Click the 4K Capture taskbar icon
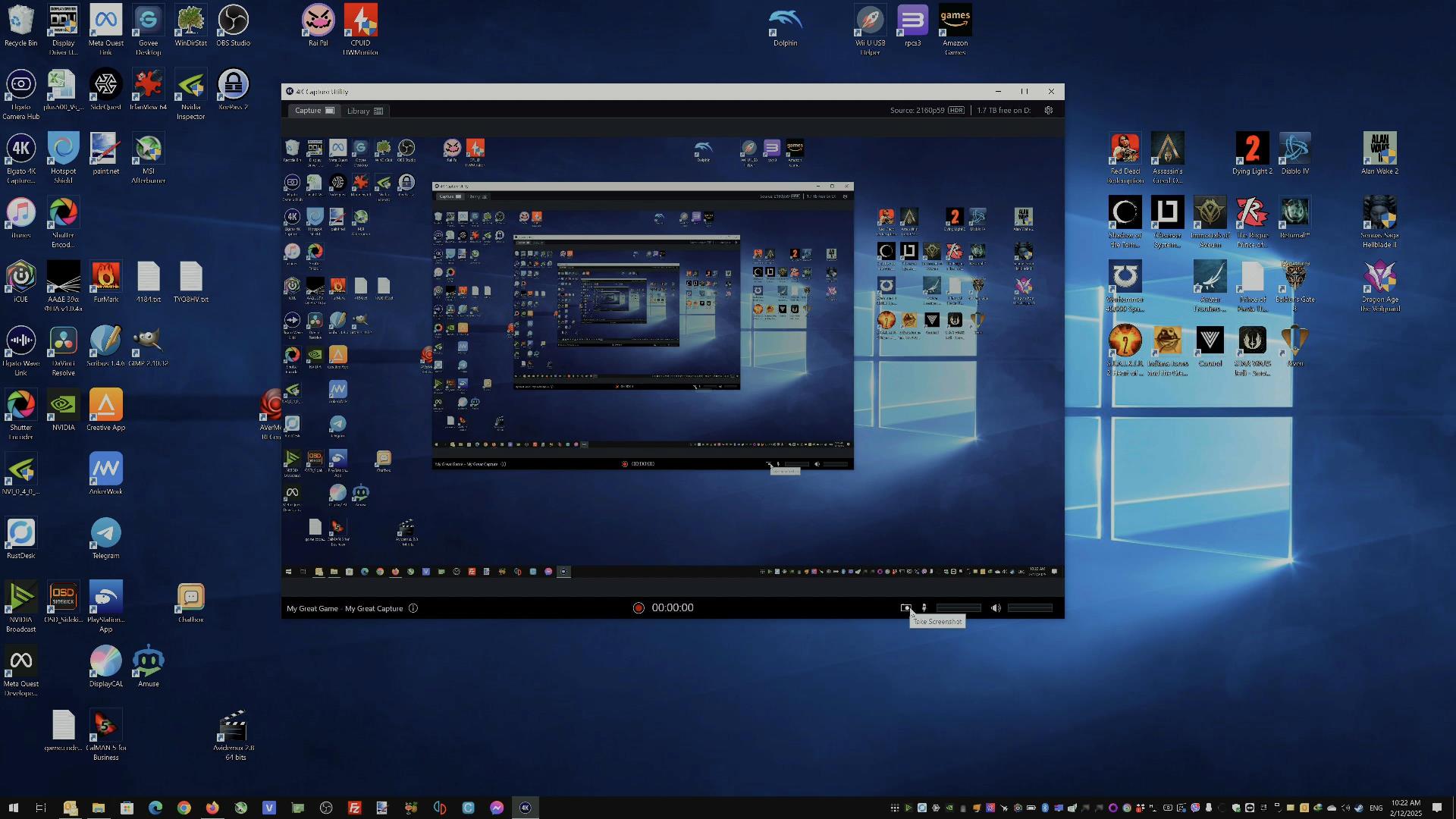Image resolution: width=1456 pixels, height=819 pixels. pyautogui.click(x=525, y=808)
